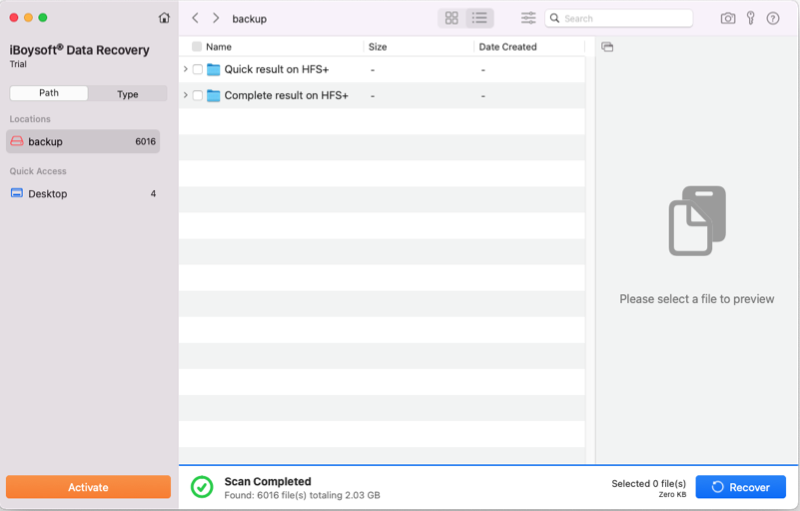
Task: Switch to grid view
Action: tap(452, 18)
